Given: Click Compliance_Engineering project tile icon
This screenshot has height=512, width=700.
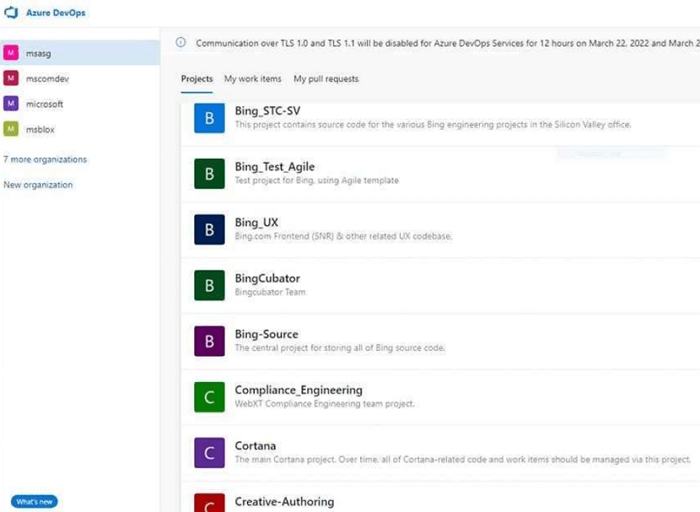Looking at the screenshot, I should [209, 397].
